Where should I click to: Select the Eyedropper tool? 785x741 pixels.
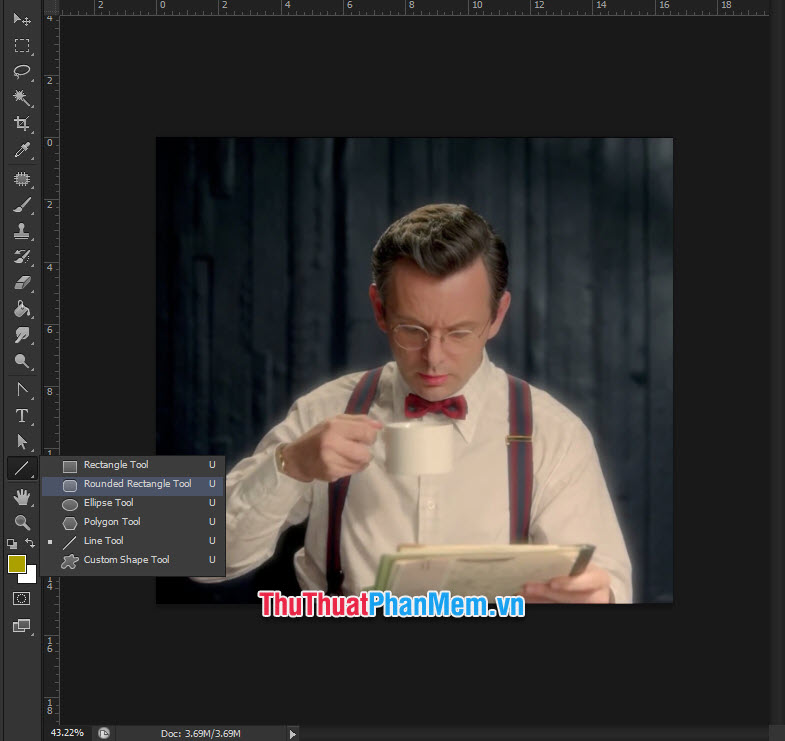tap(22, 150)
